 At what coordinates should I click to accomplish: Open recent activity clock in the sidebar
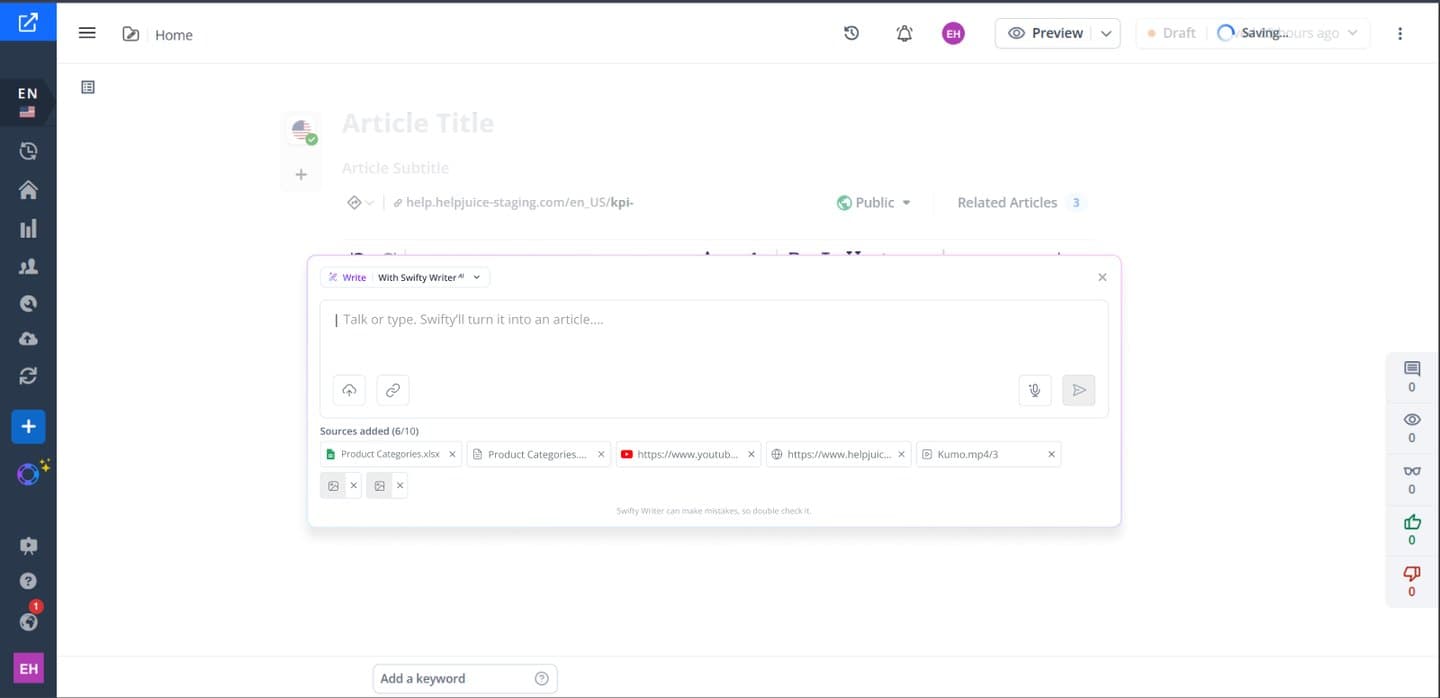[x=28, y=151]
